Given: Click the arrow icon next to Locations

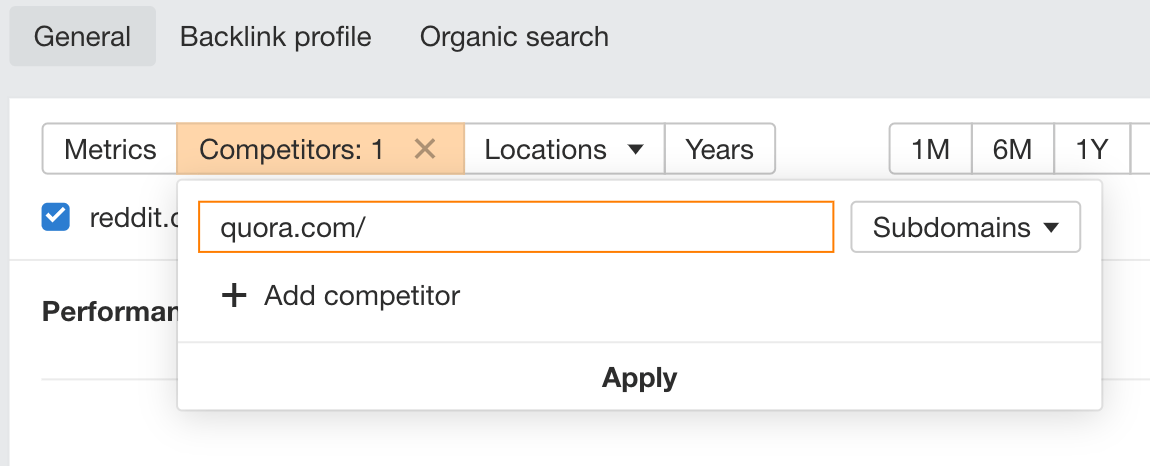Looking at the screenshot, I should 635,150.
